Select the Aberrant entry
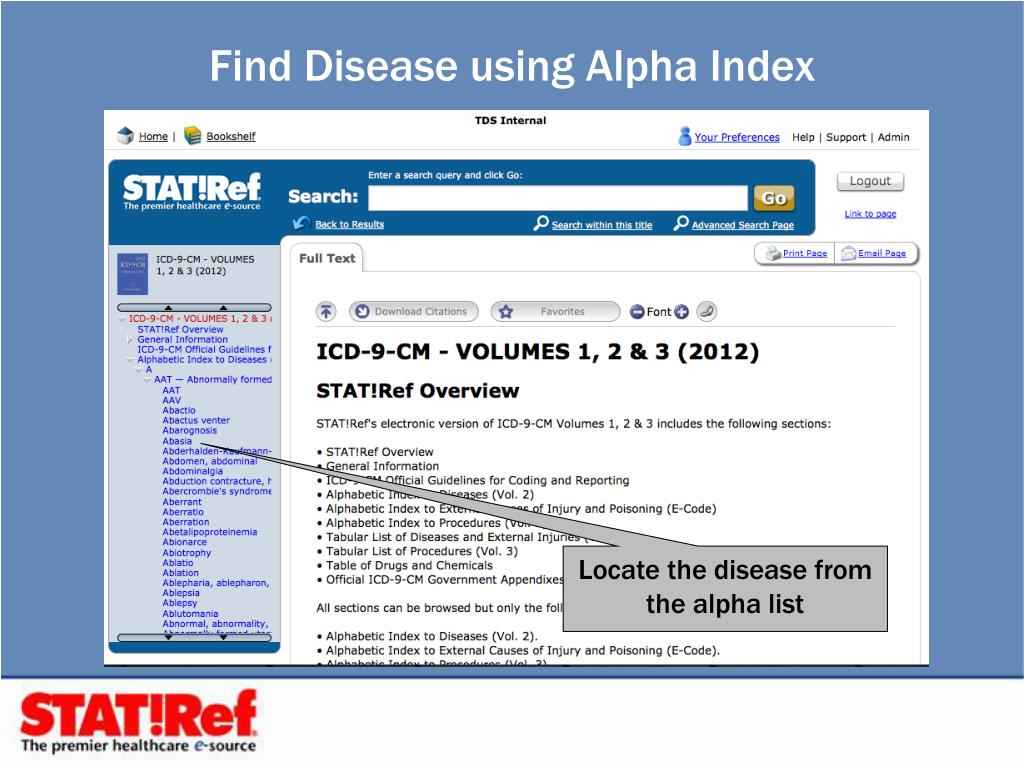 (x=182, y=502)
